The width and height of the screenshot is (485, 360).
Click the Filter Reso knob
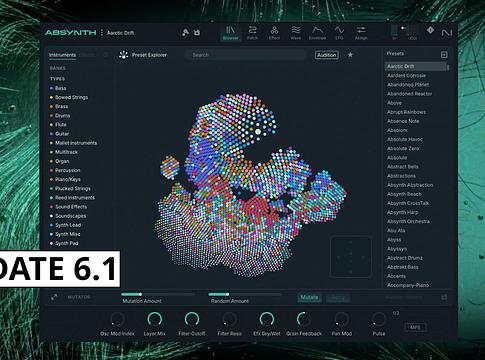pyautogui.click(x=229, y=320)
